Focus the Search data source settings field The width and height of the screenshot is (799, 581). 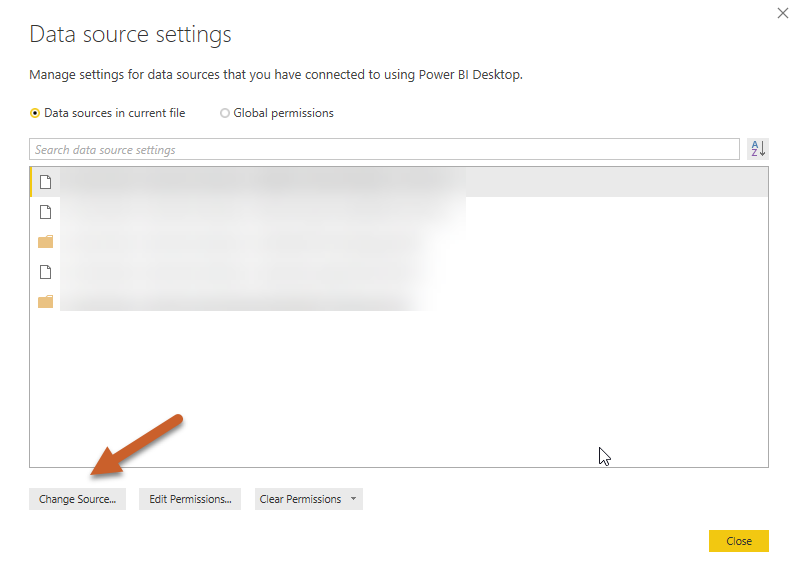click(x=384, y=150)
